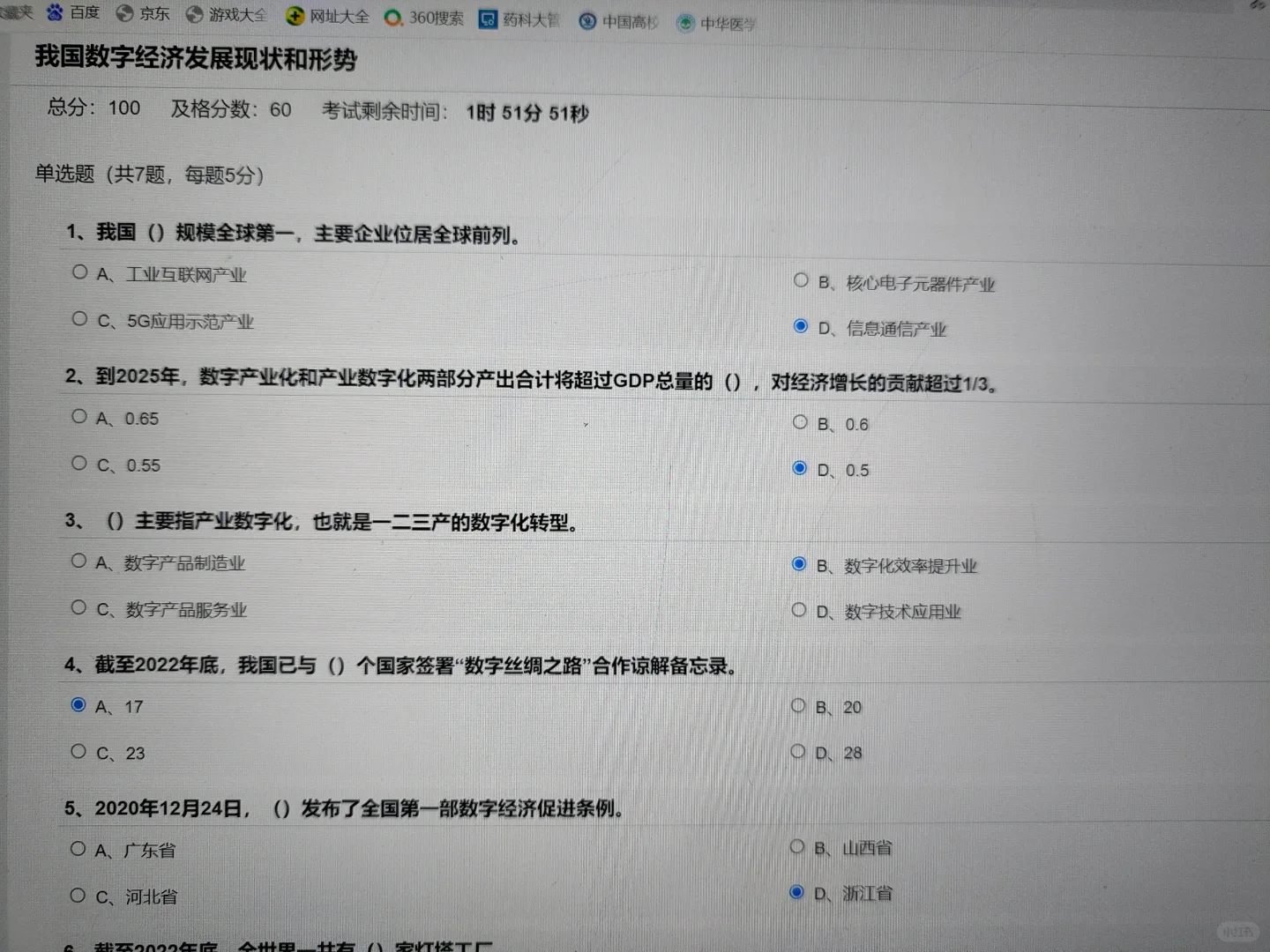
Task: Click the 游戏大全 globe favicon
Action: click(x=194, y=14)
